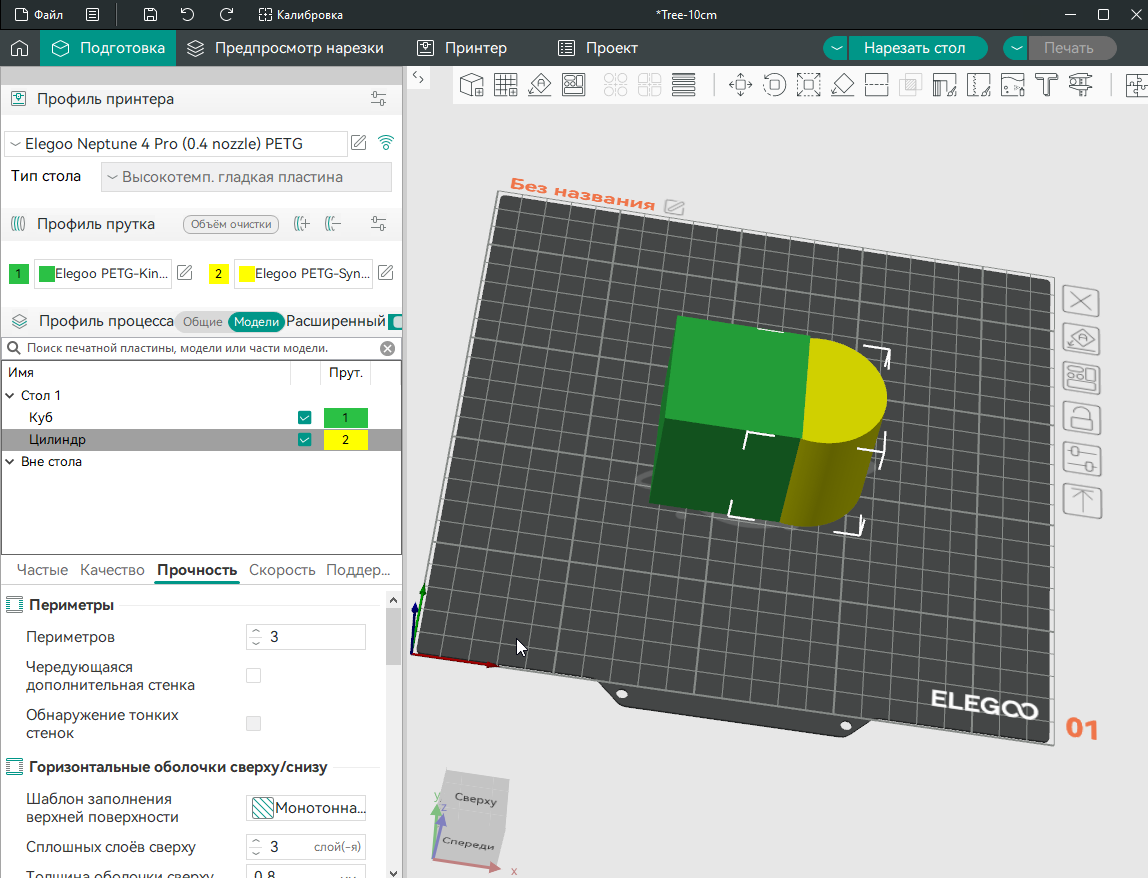1148x878 pixels.
Task: Rename plate via pencil near Без названия
Action: pyautogui.click(x=674, y=208)
